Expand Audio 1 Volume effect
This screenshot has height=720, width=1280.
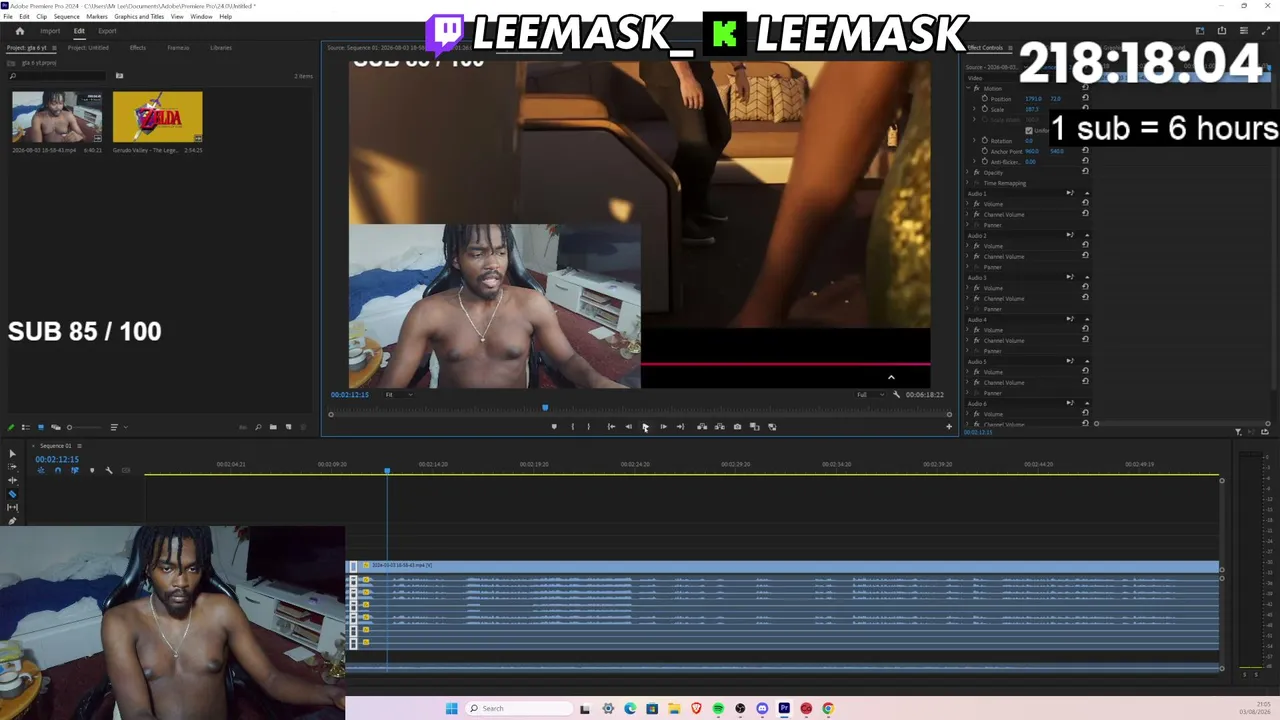pyautogui.click(x=969, y=204)
